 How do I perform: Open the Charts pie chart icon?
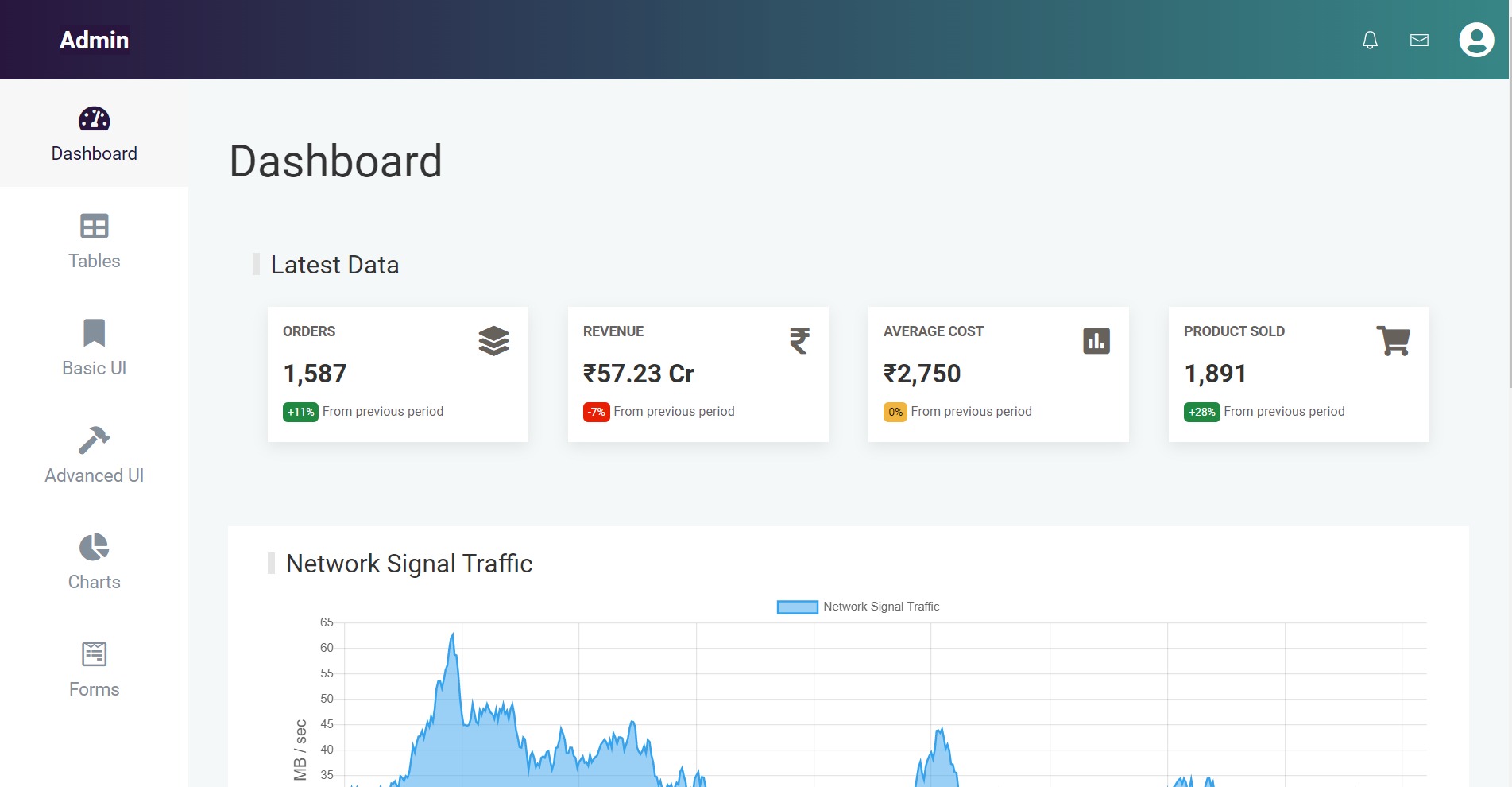click(x=94, y=547)
